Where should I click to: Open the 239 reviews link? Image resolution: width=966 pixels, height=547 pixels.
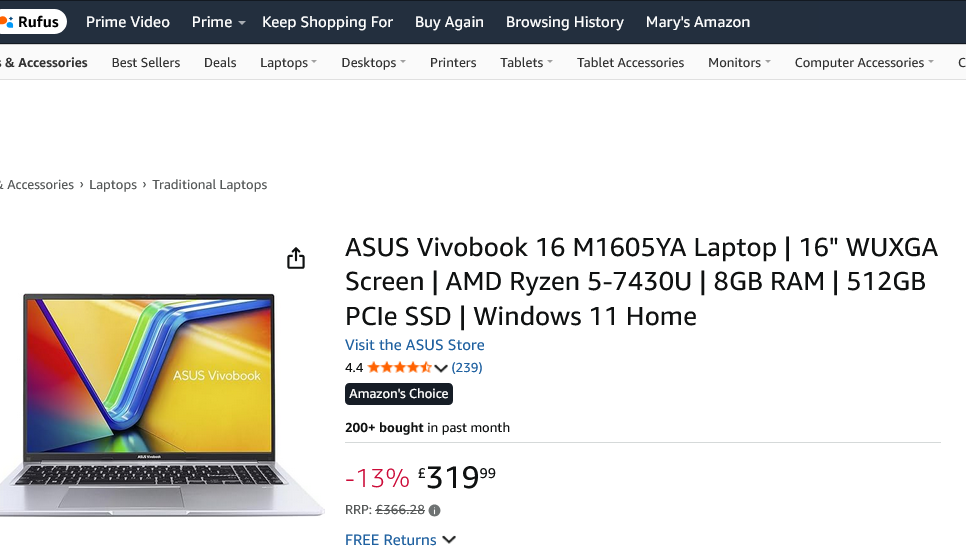[467, 368]
